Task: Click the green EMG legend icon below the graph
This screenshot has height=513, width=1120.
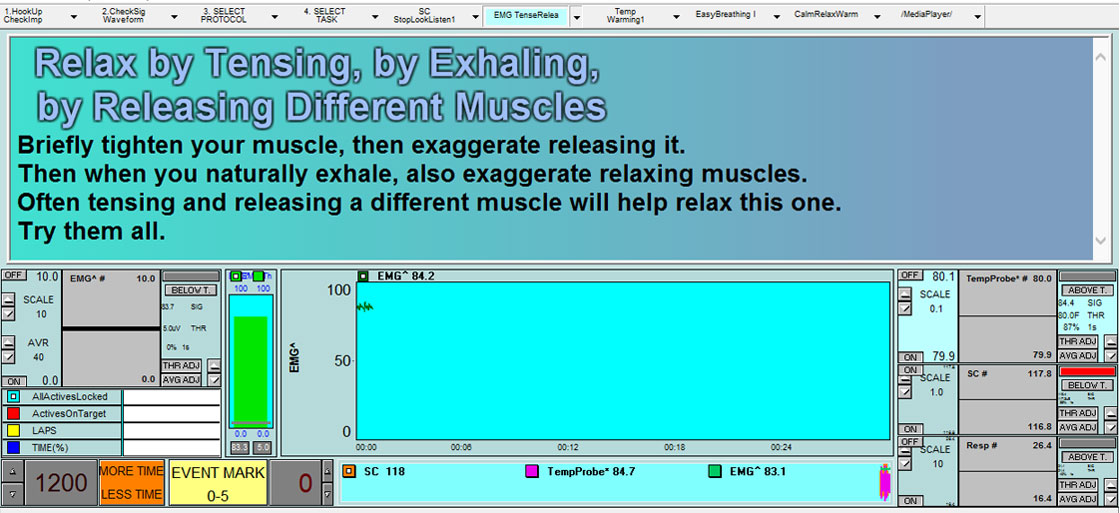Action: 714,471
